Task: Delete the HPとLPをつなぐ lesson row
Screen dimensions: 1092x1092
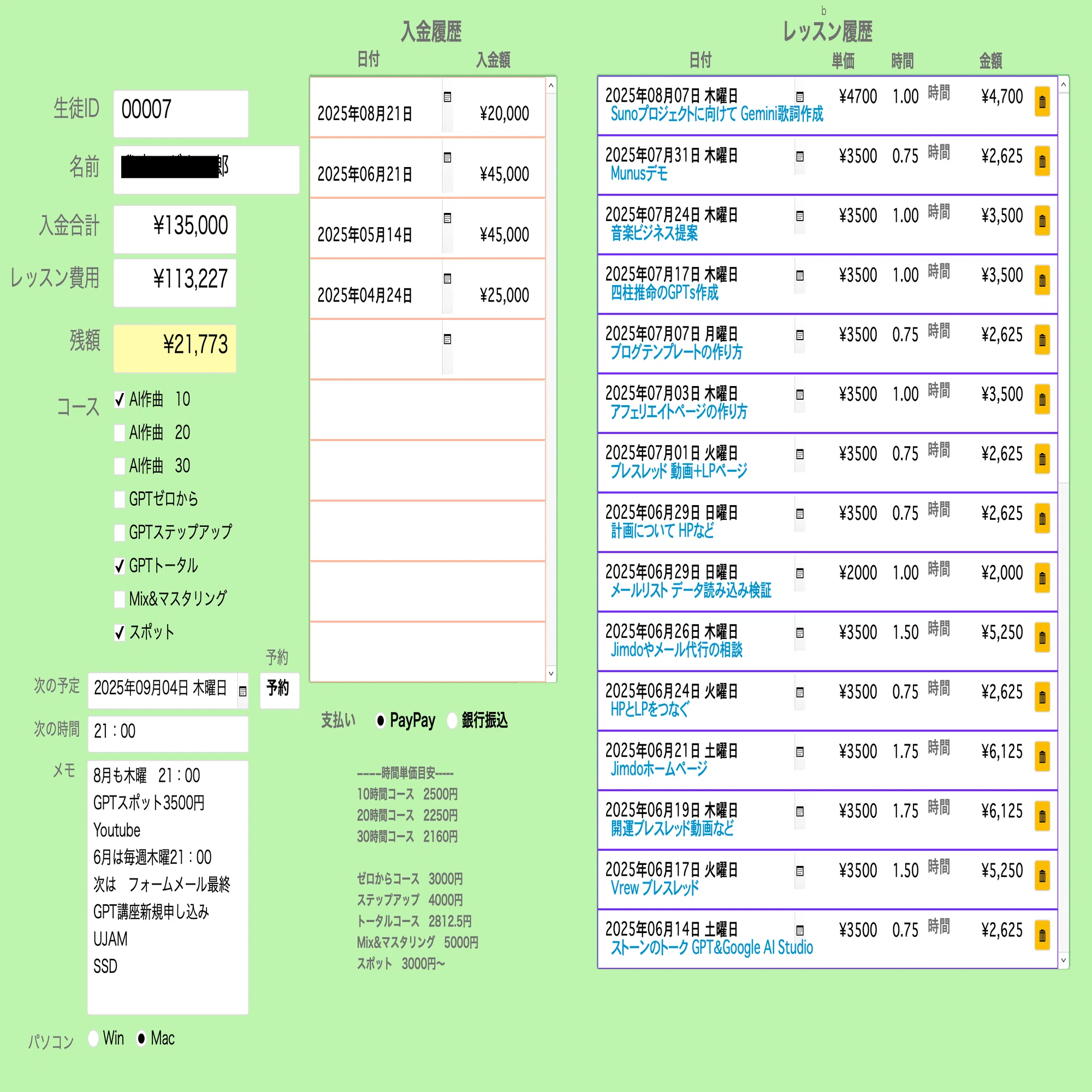Action: click(x=1042, y=697)
